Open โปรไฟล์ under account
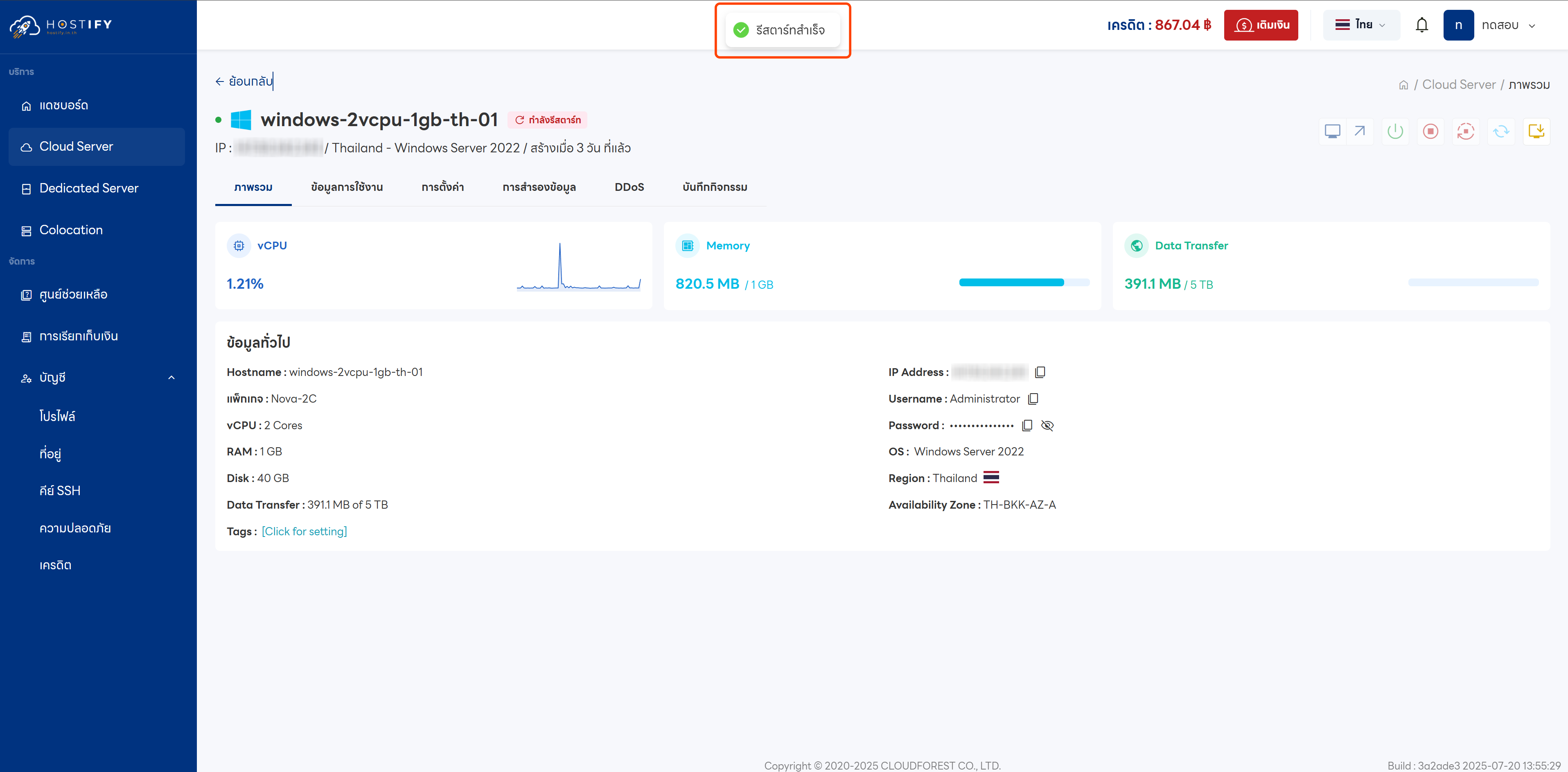The height and width of the screenshot is (772, 1568). tap(57, 416)
